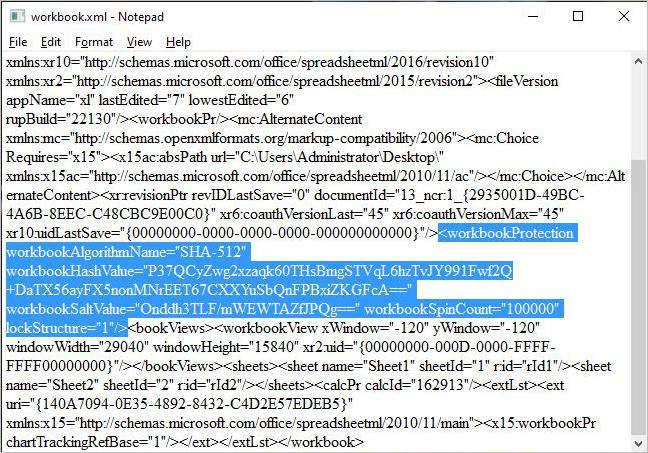Open the File menu
Image resolution: width=648 pixels, height=453 pixels.
pyautogui.click(x=18, y=42)
